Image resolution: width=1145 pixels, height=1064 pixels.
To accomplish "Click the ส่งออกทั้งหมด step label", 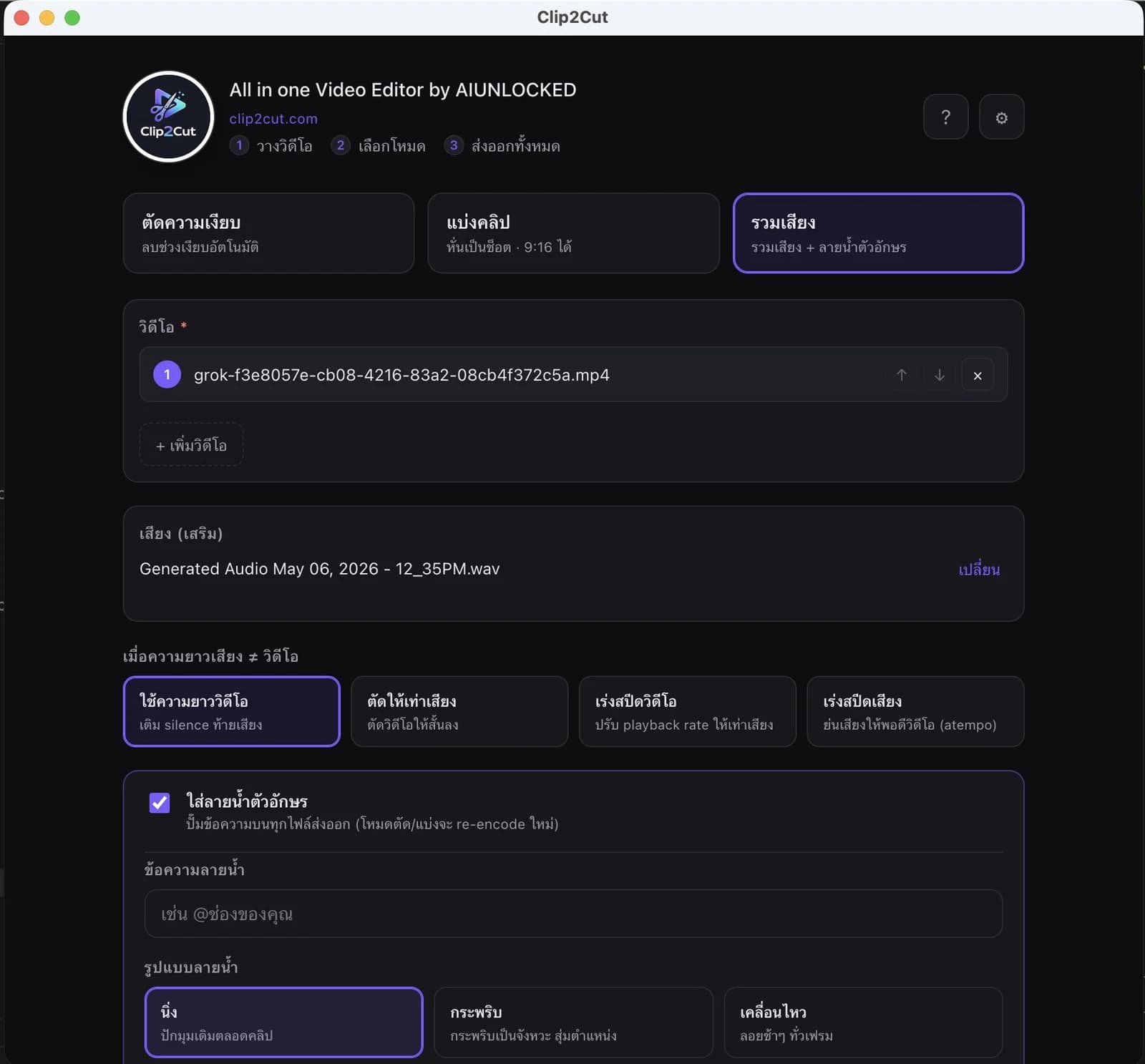I will [x=515, y=146].
